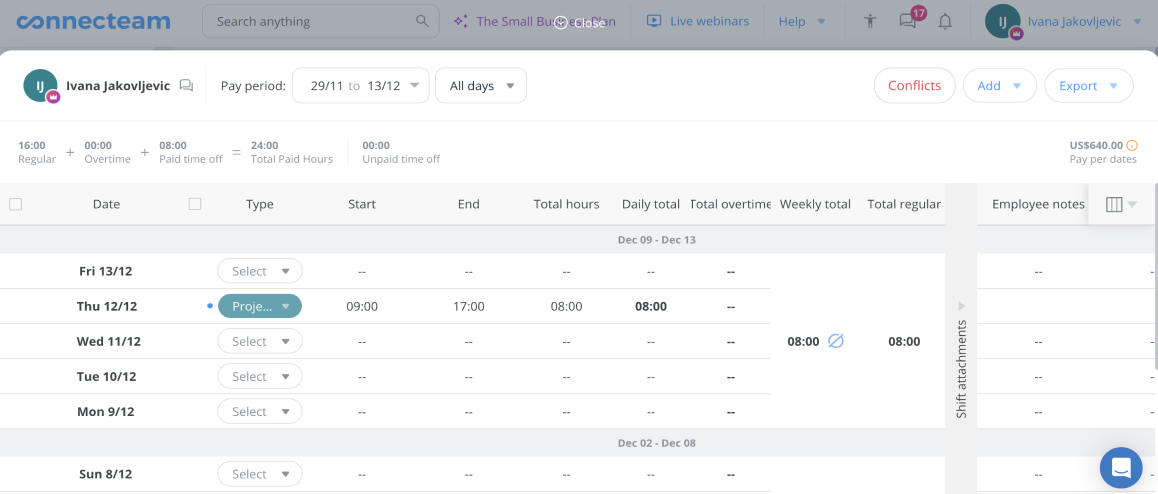The height and width of the screenshot is (494, 1158).
Task: Click chat icon next to Ivana Jakovljevic
Action: click(x=186, y=86)
